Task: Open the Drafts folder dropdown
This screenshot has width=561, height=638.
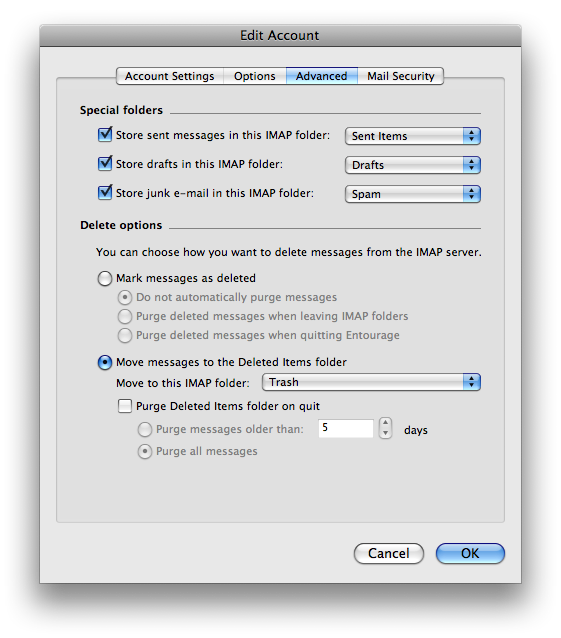Action: tap(413, 165)
